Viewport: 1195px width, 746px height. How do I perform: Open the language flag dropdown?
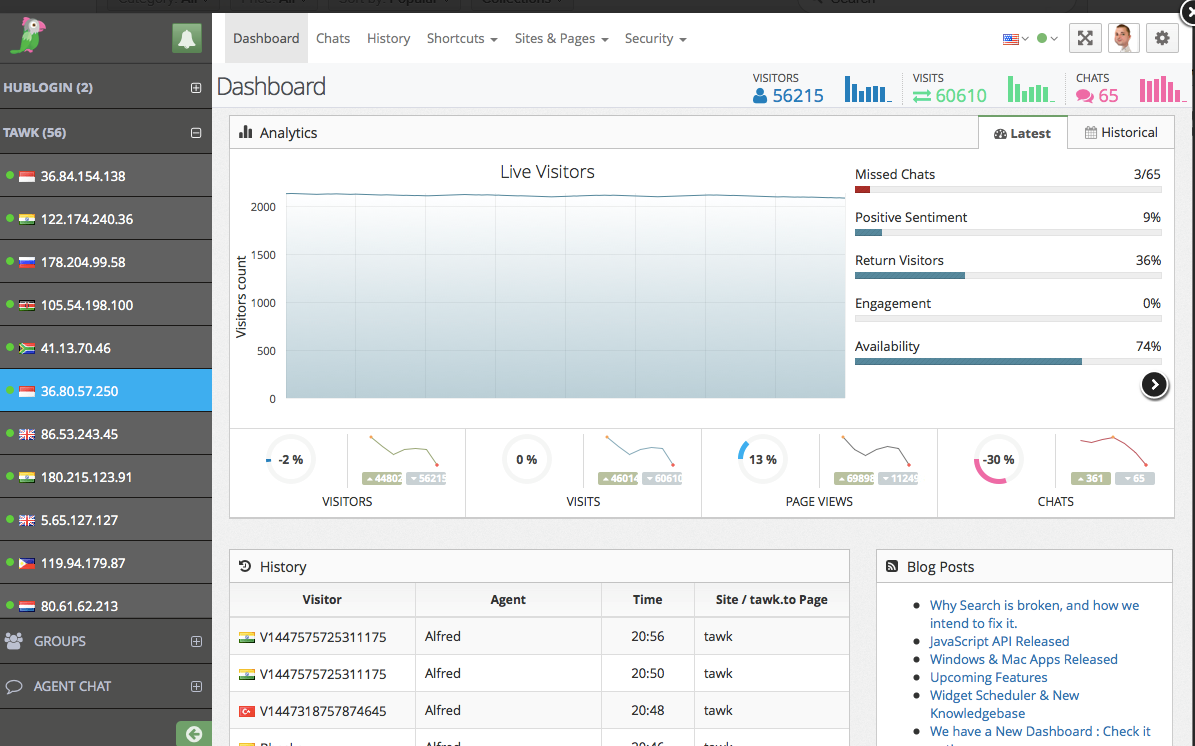[x=1015, y=39]
